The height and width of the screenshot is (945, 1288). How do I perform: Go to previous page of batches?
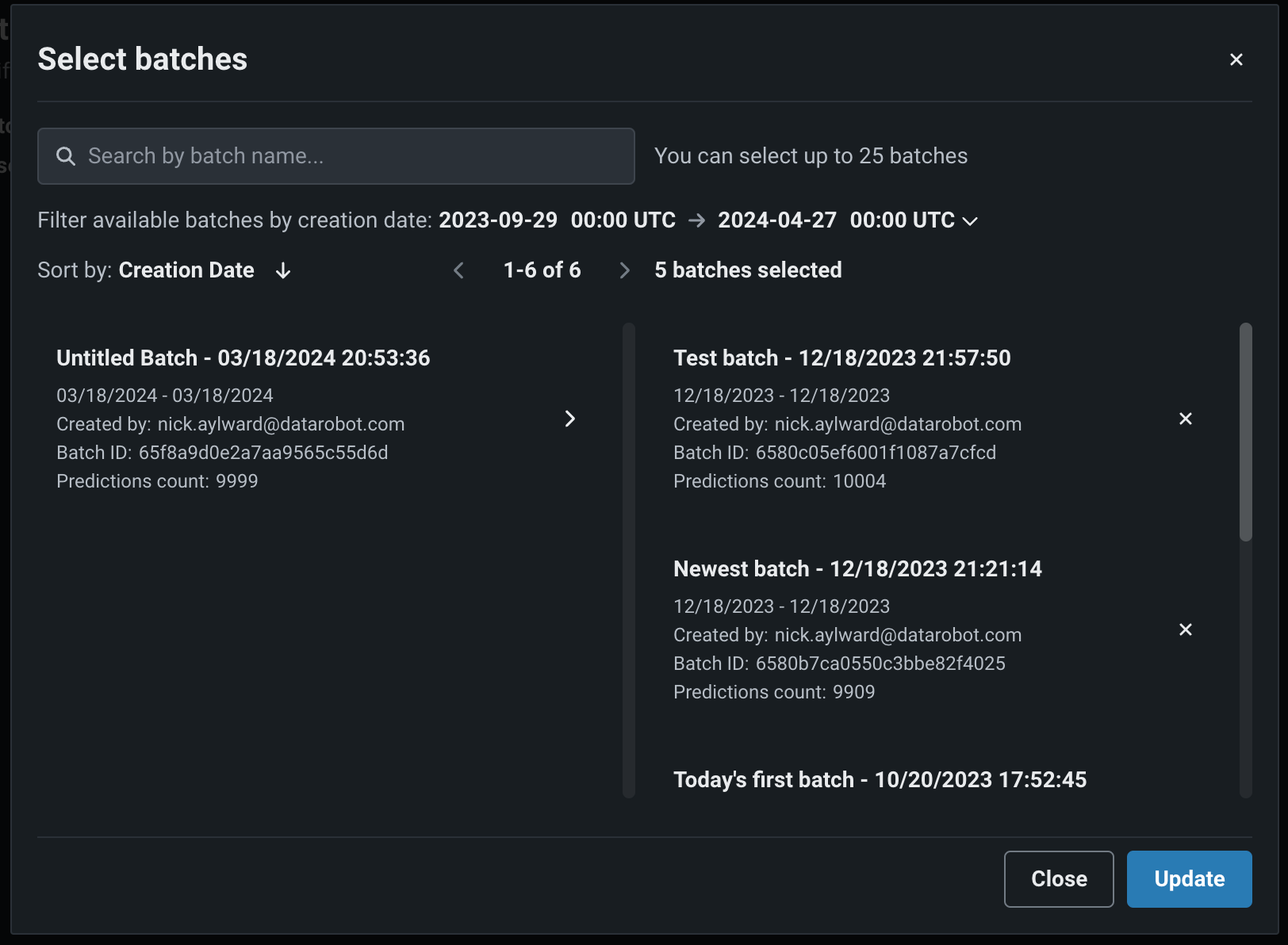(x=458, y=270)
